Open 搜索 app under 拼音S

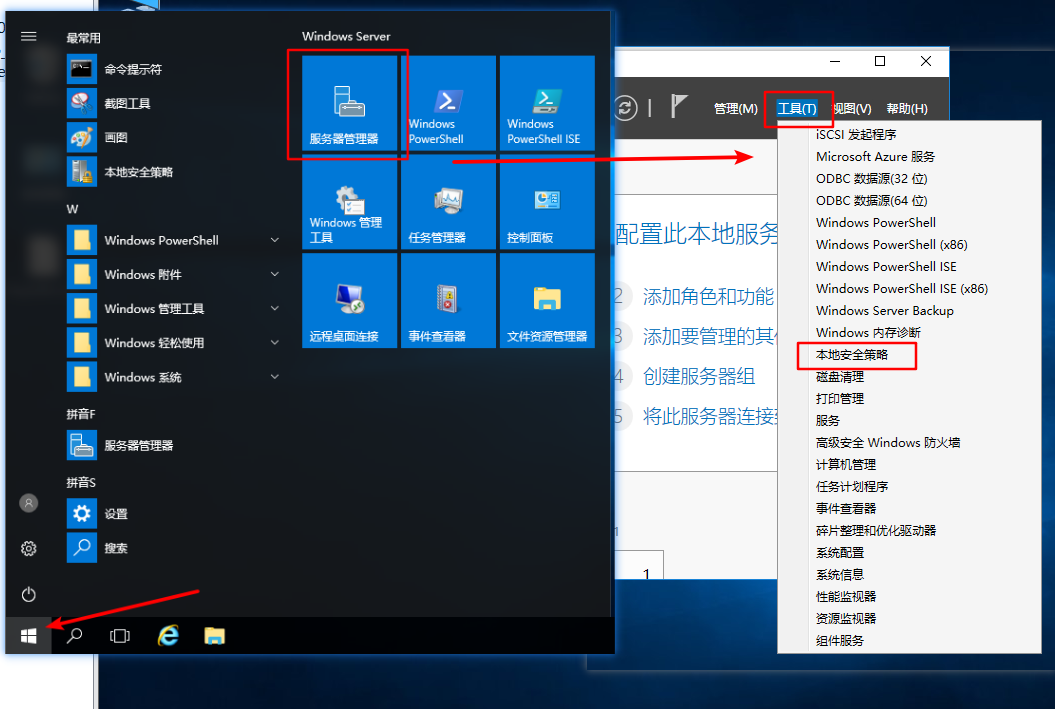(x=174, y=548)
